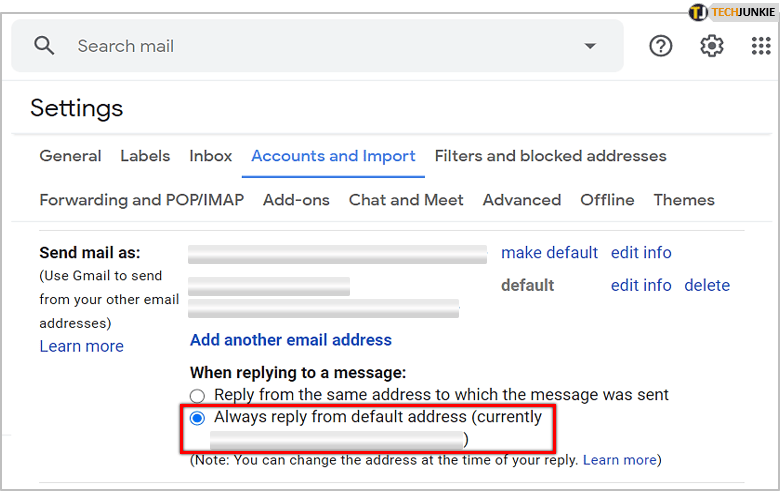
Task: Open Forwarding and POP/IMAP tab
Action: 141,200
